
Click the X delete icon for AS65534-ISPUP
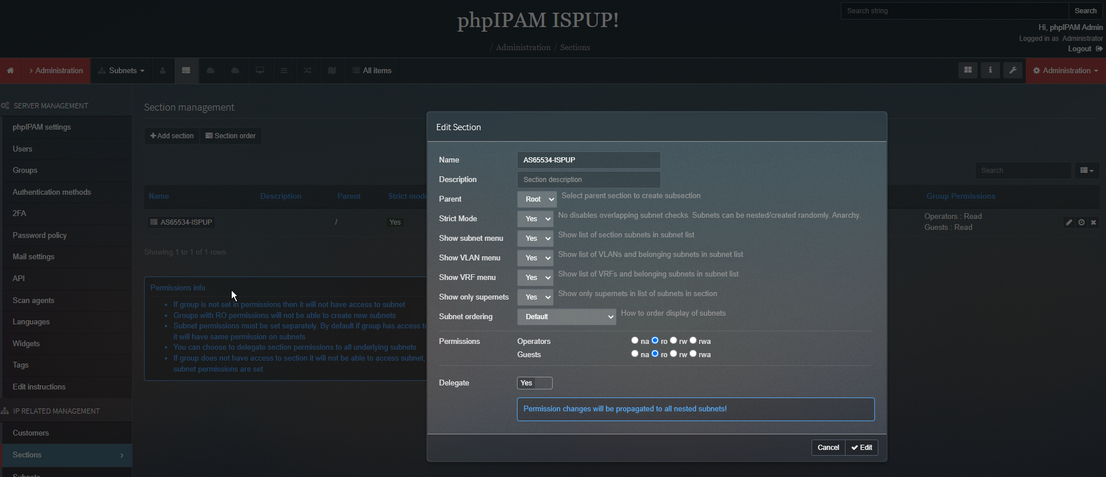click(x=1093, y=222)
